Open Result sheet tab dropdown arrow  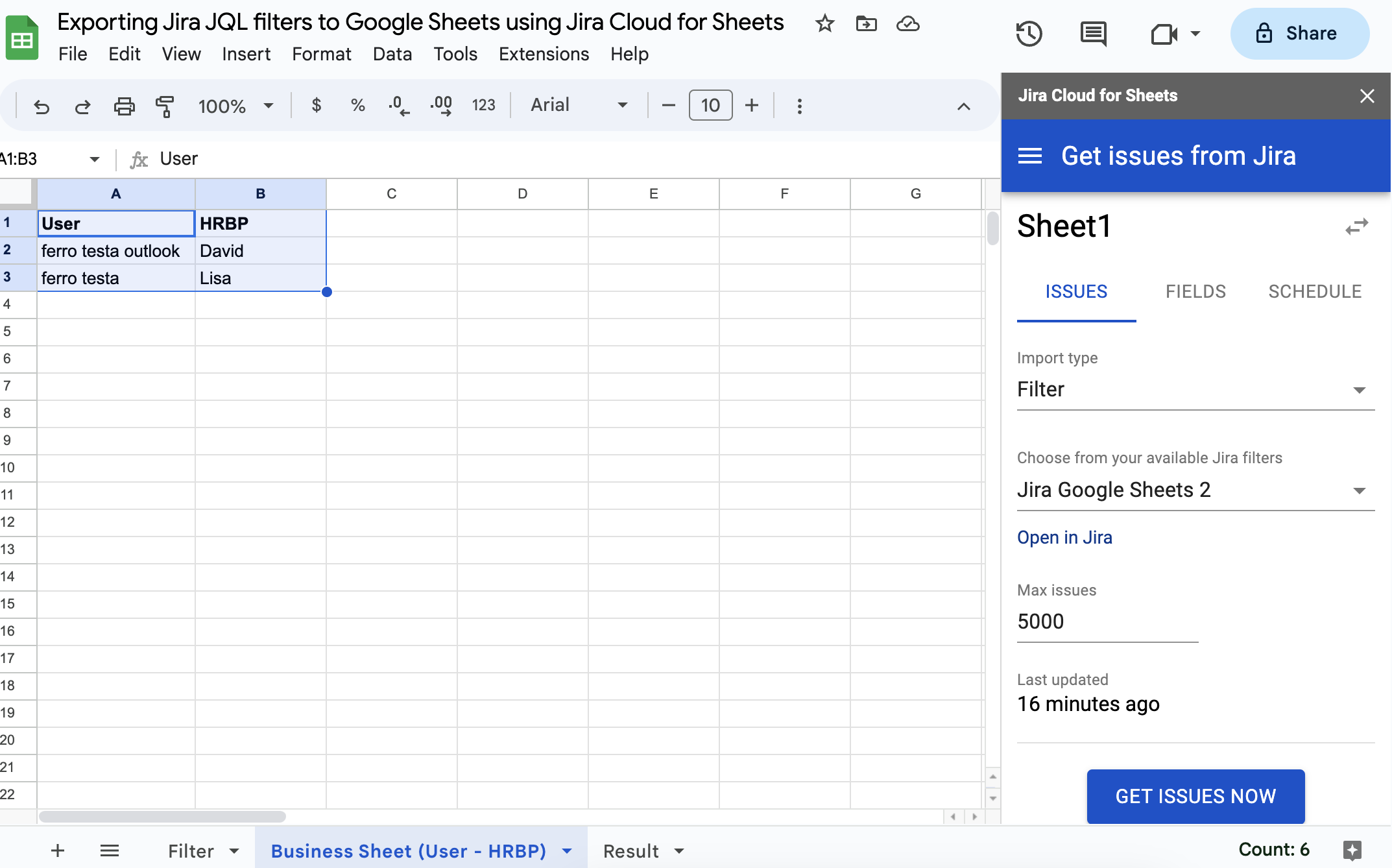(x=679, y=851)
